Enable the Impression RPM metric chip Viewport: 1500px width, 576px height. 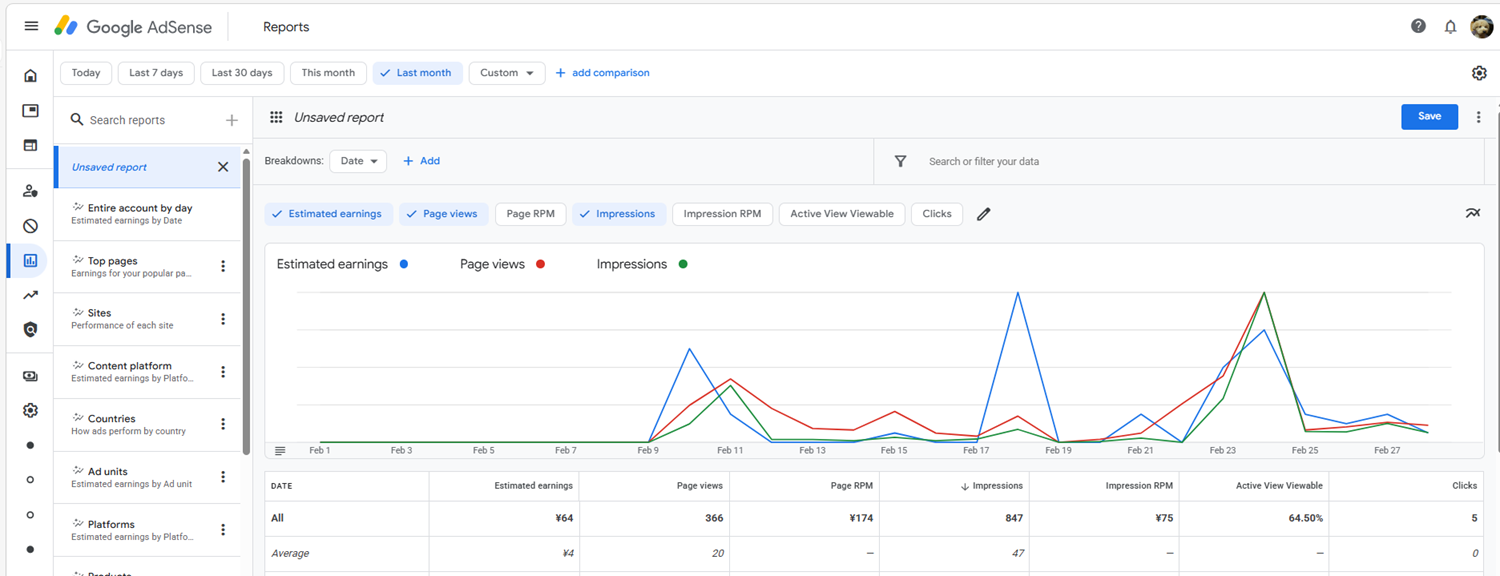click(x=722, y=214)
